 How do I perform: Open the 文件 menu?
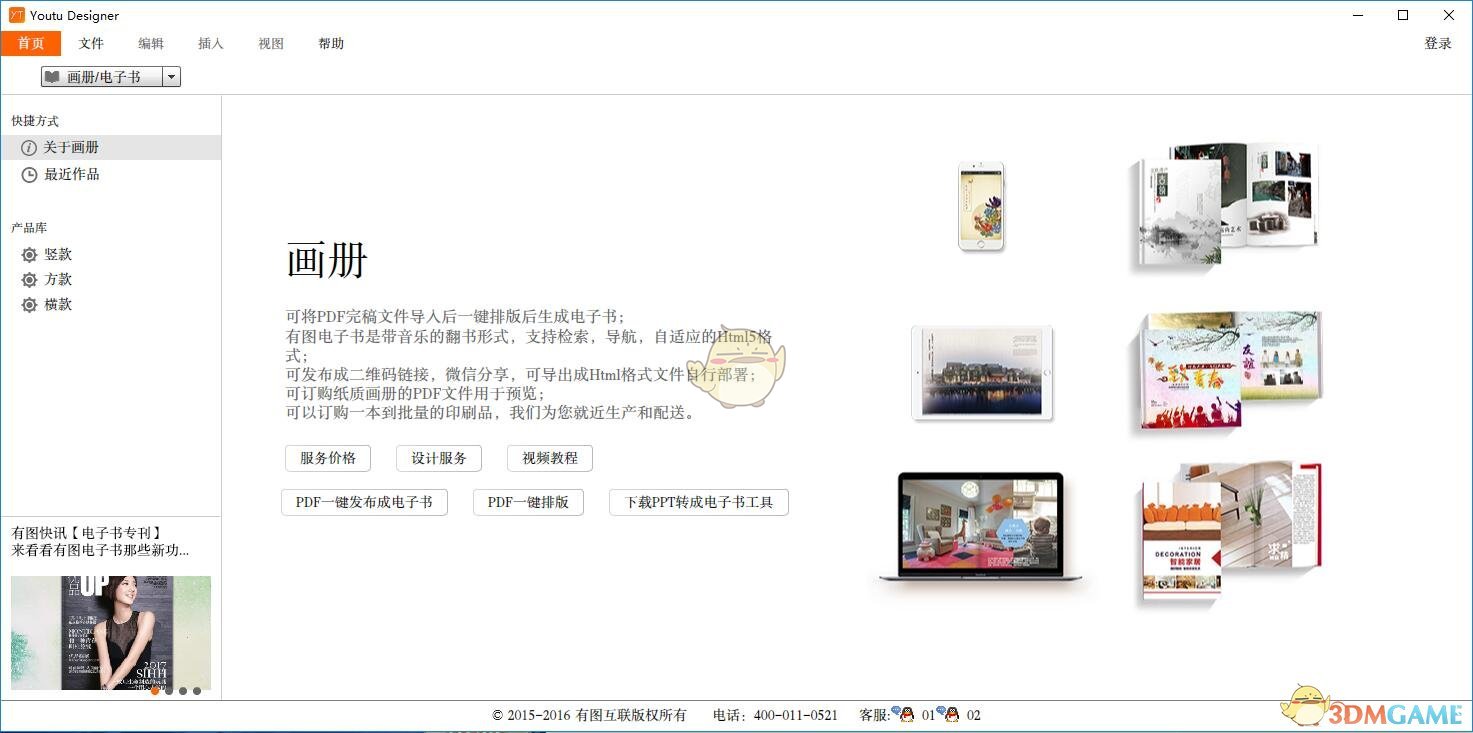click(91, 43)
